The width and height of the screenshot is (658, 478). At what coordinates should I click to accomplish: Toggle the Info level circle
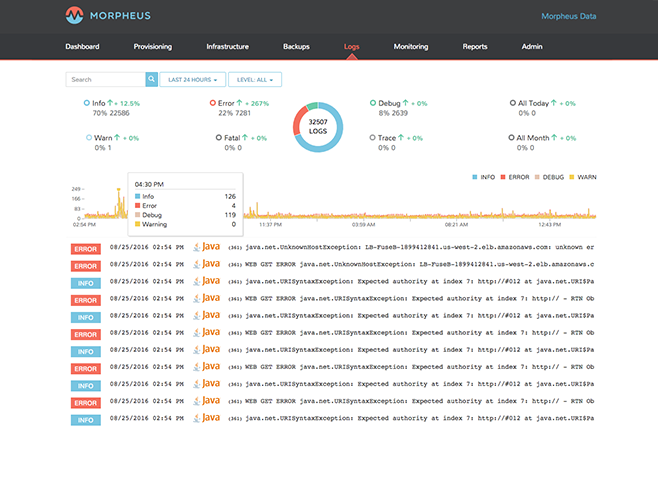point(86,103)
